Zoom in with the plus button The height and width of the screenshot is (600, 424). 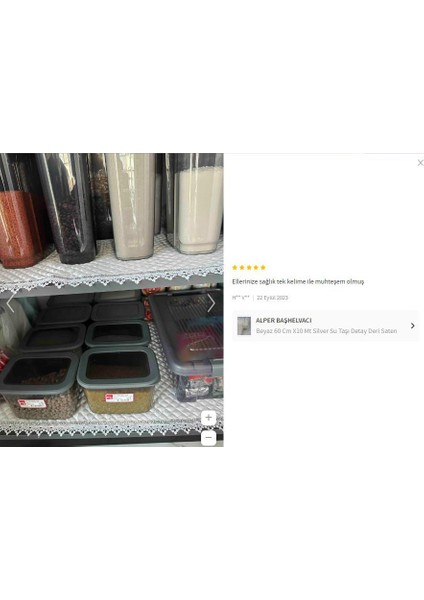tap(209, 417)
